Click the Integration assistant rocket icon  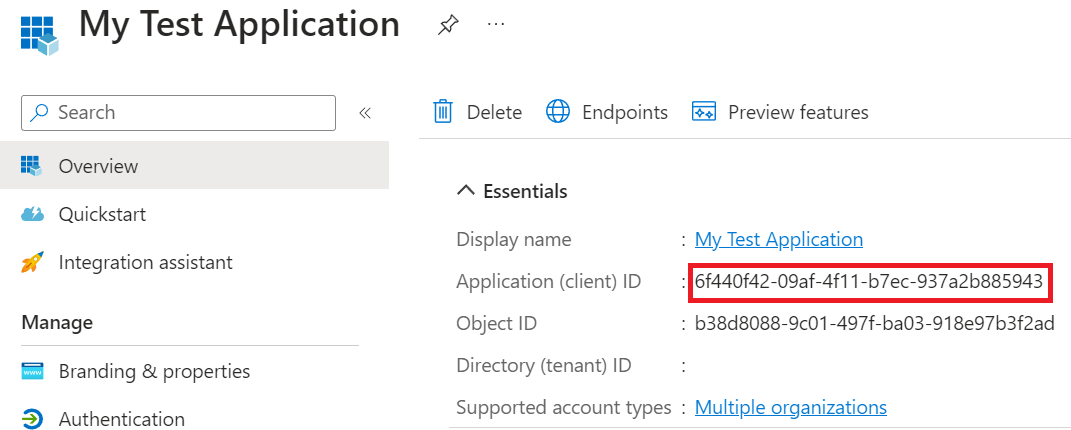(32, 263)
